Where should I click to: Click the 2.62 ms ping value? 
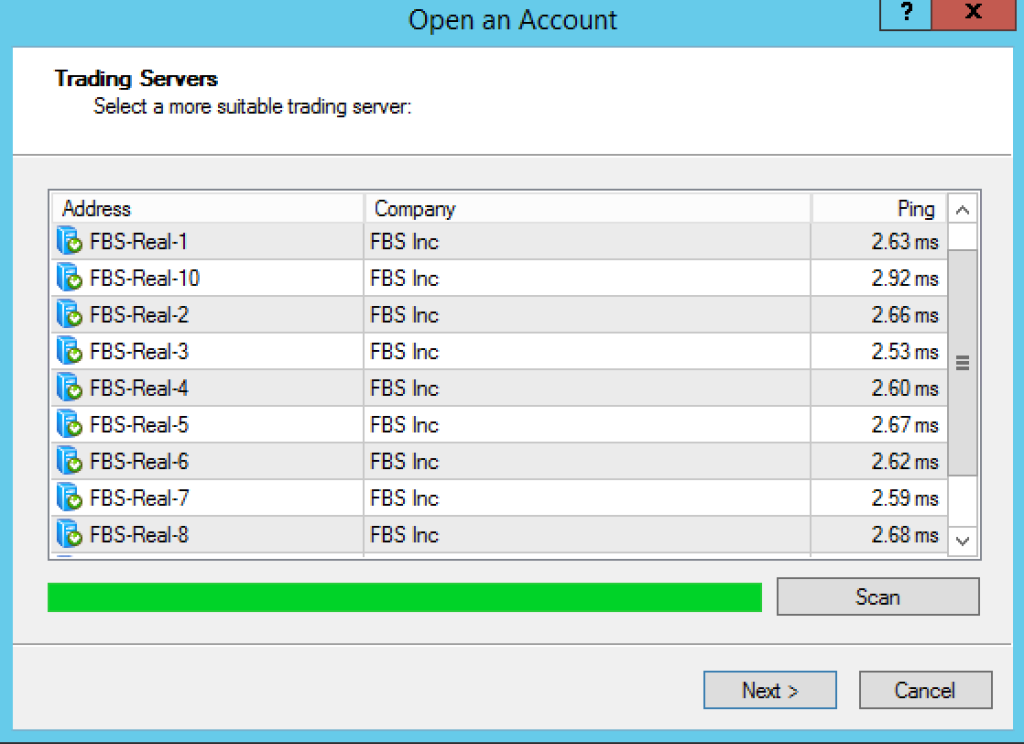[904, 461]
